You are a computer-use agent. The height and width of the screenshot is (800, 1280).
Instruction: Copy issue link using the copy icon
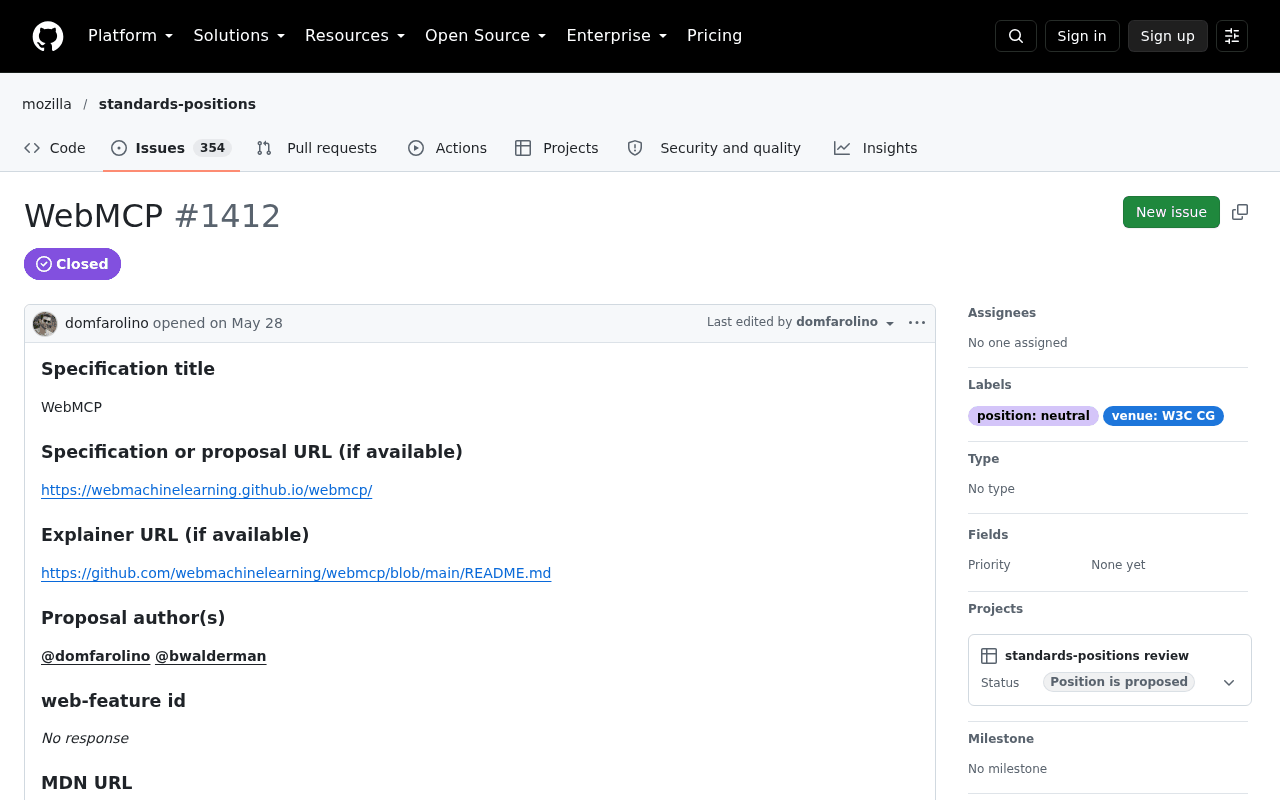point(1240,212)
